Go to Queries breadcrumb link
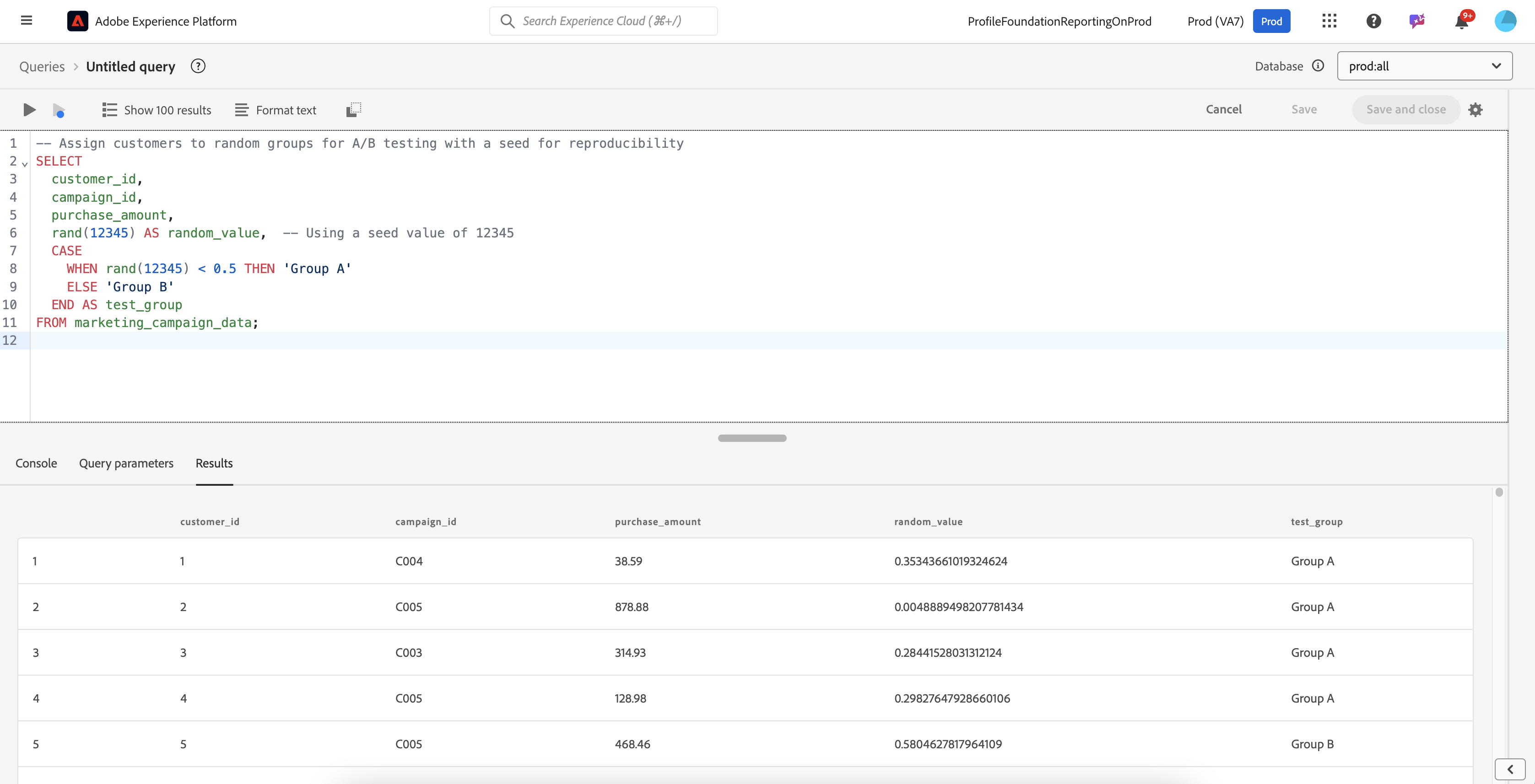Viewport: 1535px width, 784px height. coord(42,67)
